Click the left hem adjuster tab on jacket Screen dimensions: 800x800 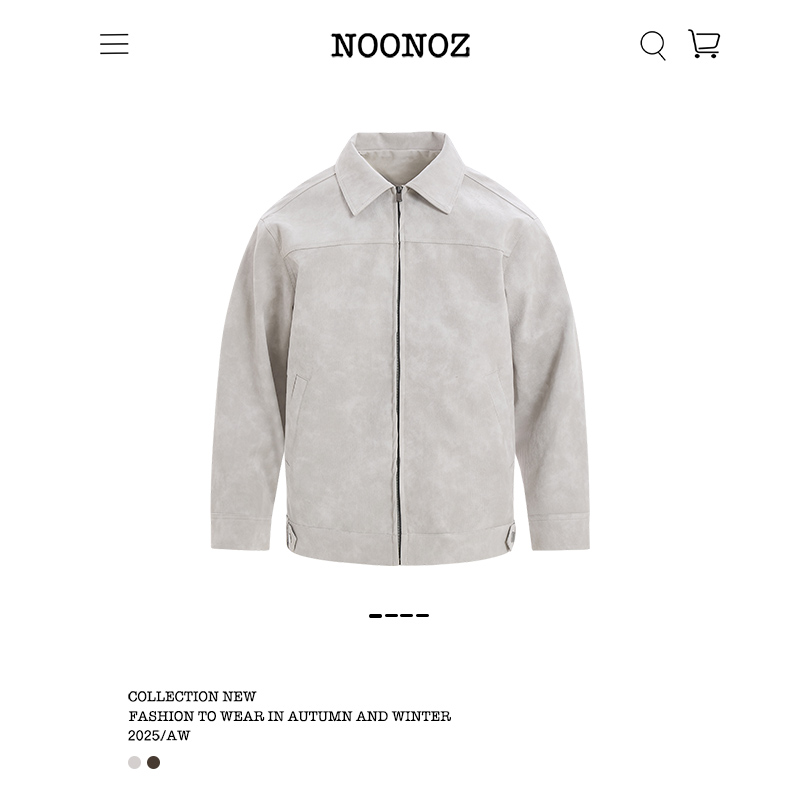click(x=291, y=534)
